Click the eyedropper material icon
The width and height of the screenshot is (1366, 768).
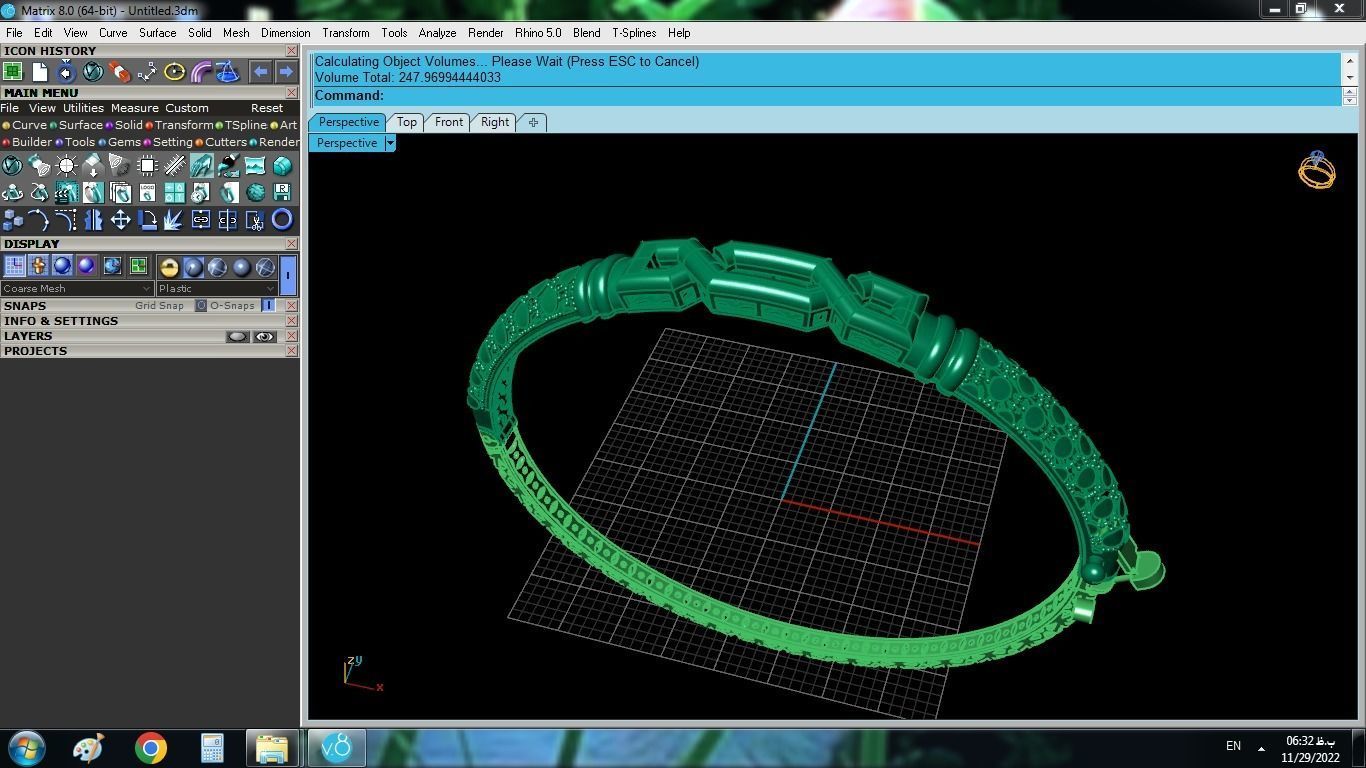pyautogui.click(x=228, y=166)
